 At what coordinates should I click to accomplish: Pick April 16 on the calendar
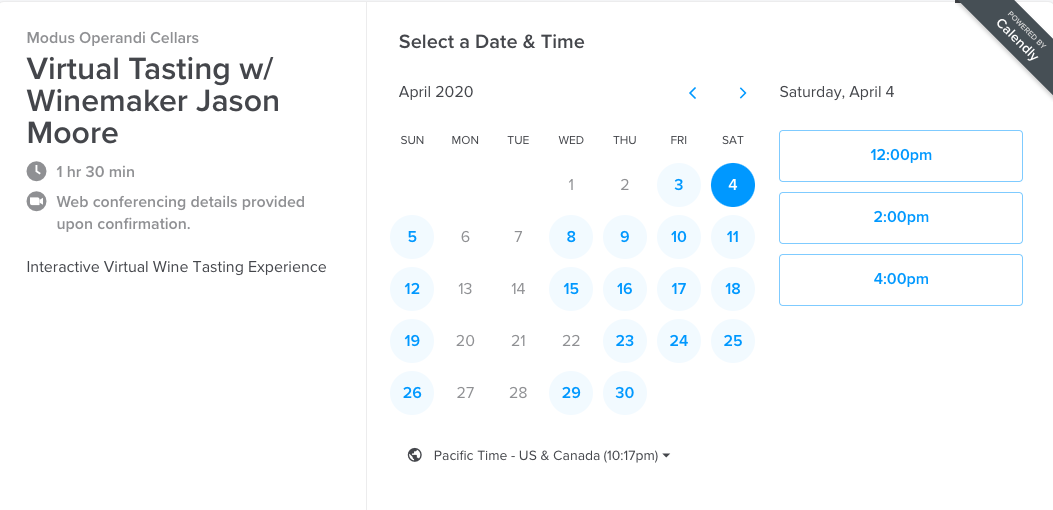(625, 289)
